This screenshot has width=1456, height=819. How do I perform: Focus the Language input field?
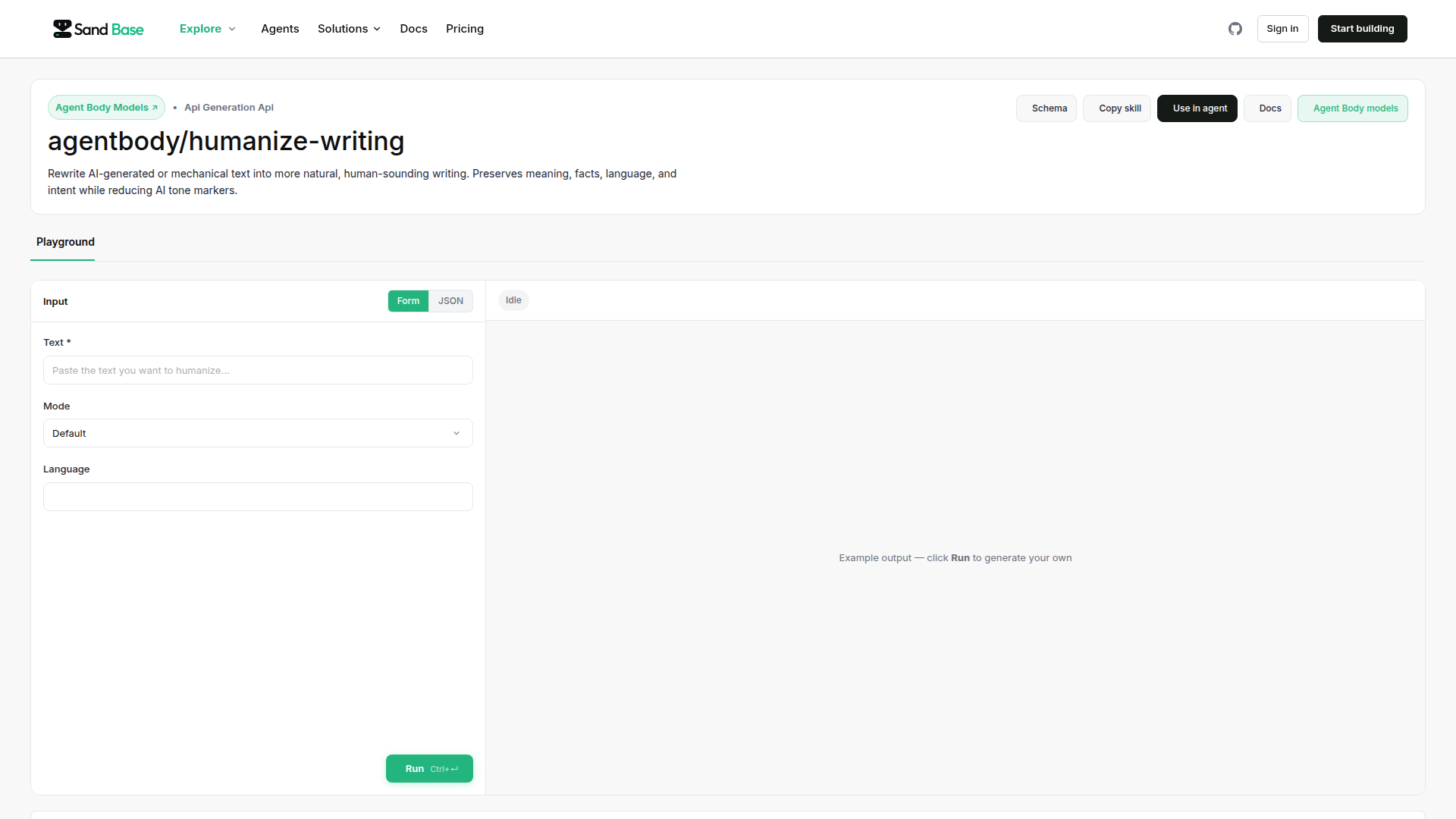[258, 497]
